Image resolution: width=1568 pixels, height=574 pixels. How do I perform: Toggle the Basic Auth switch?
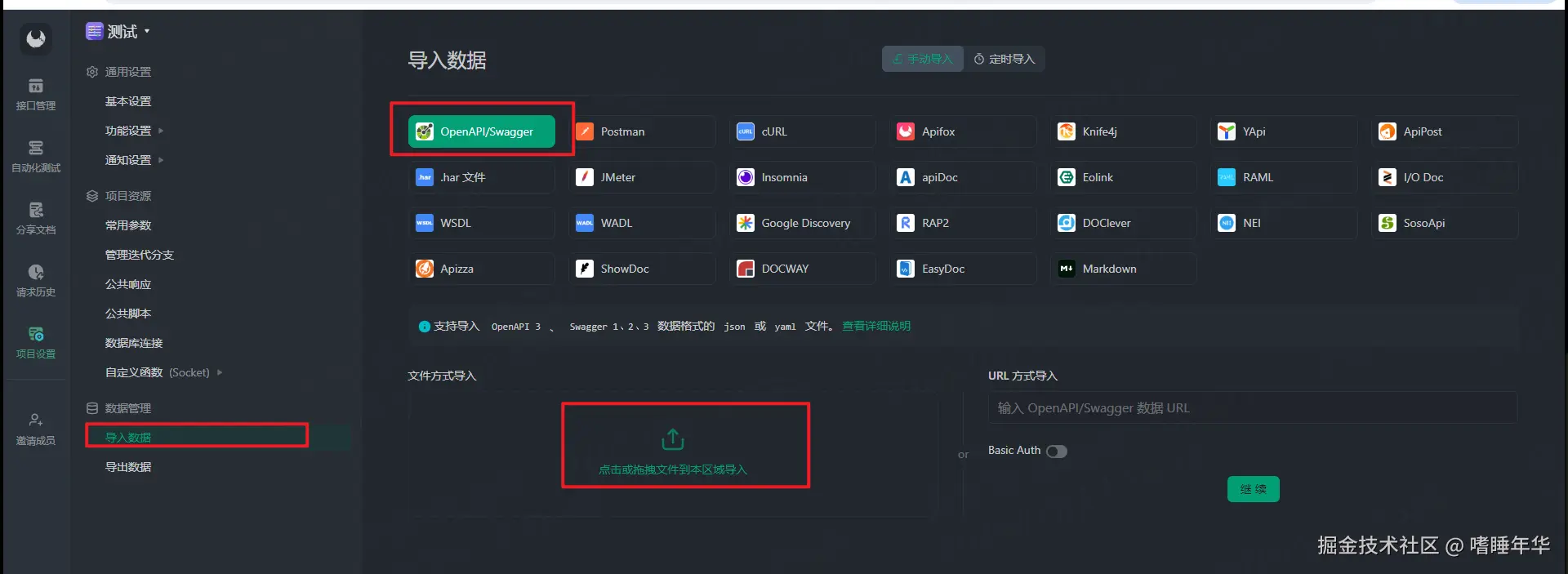pos(1057,452)
